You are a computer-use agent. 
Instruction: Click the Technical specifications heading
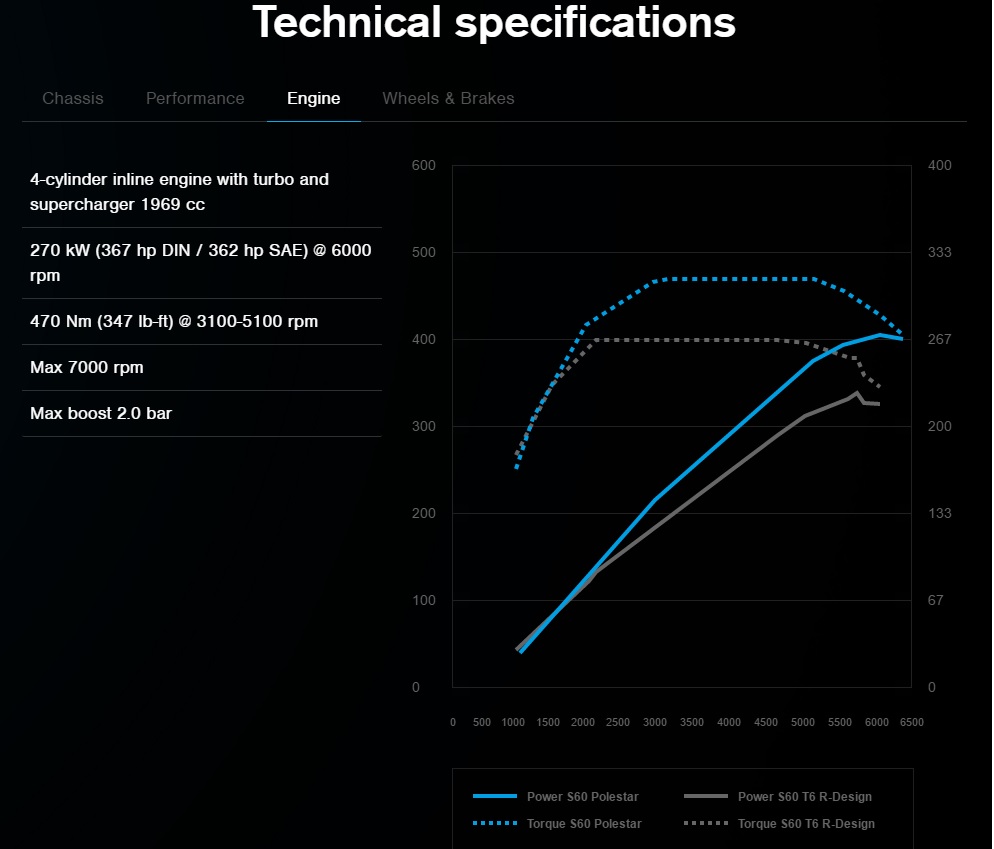[x=494, y=22]
